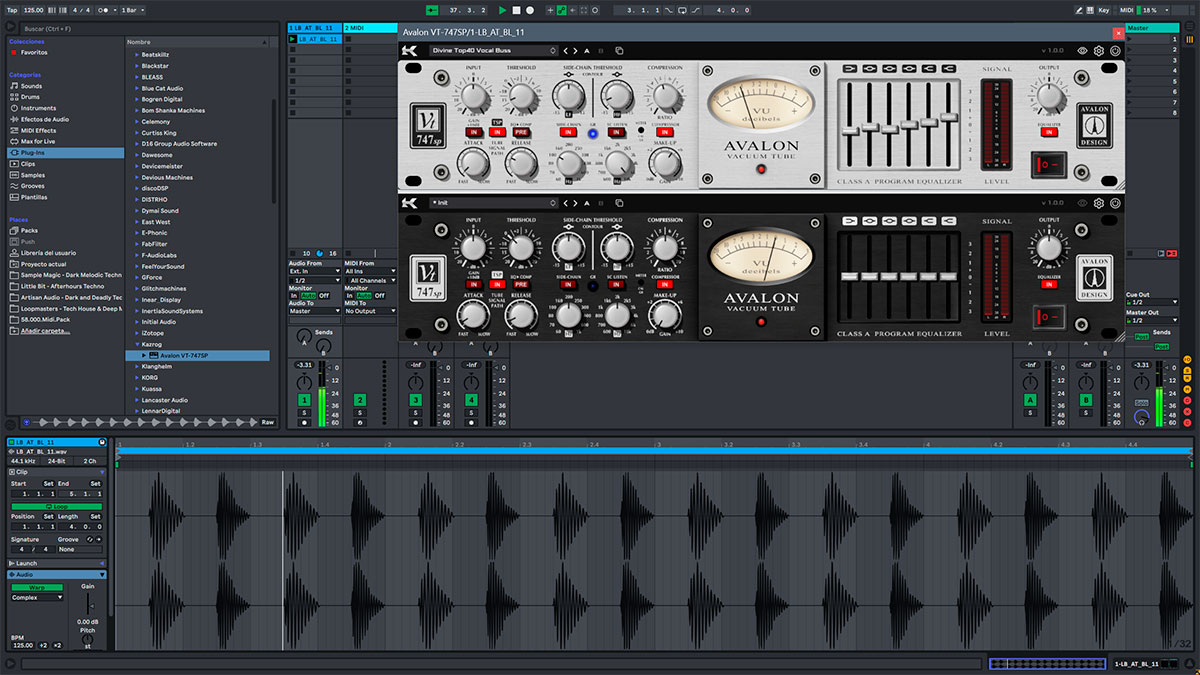Click the Tap tempo button

[11, 10]
